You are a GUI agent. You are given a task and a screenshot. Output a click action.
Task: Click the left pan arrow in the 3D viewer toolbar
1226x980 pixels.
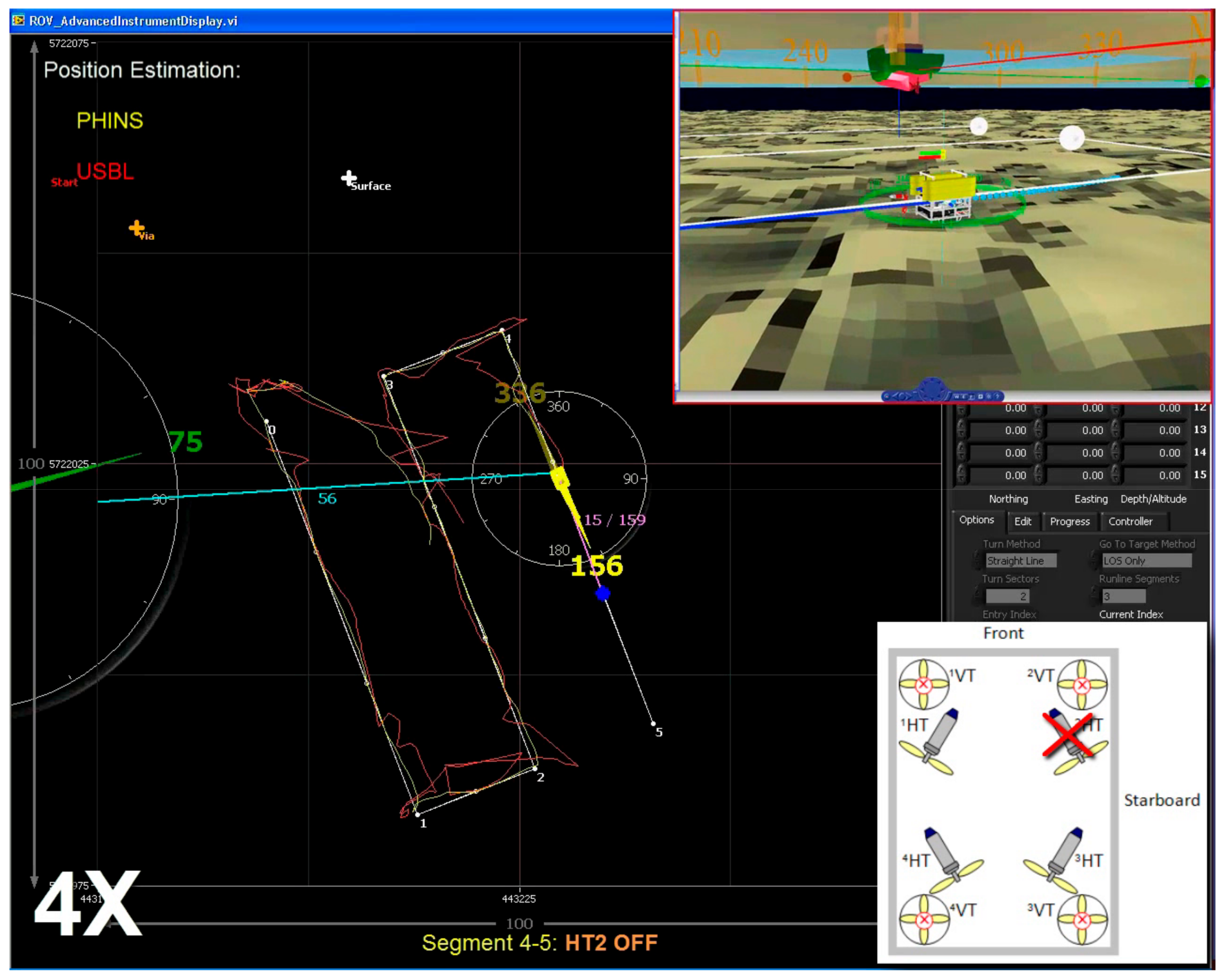pyautogui.click(x=896, y=396)
